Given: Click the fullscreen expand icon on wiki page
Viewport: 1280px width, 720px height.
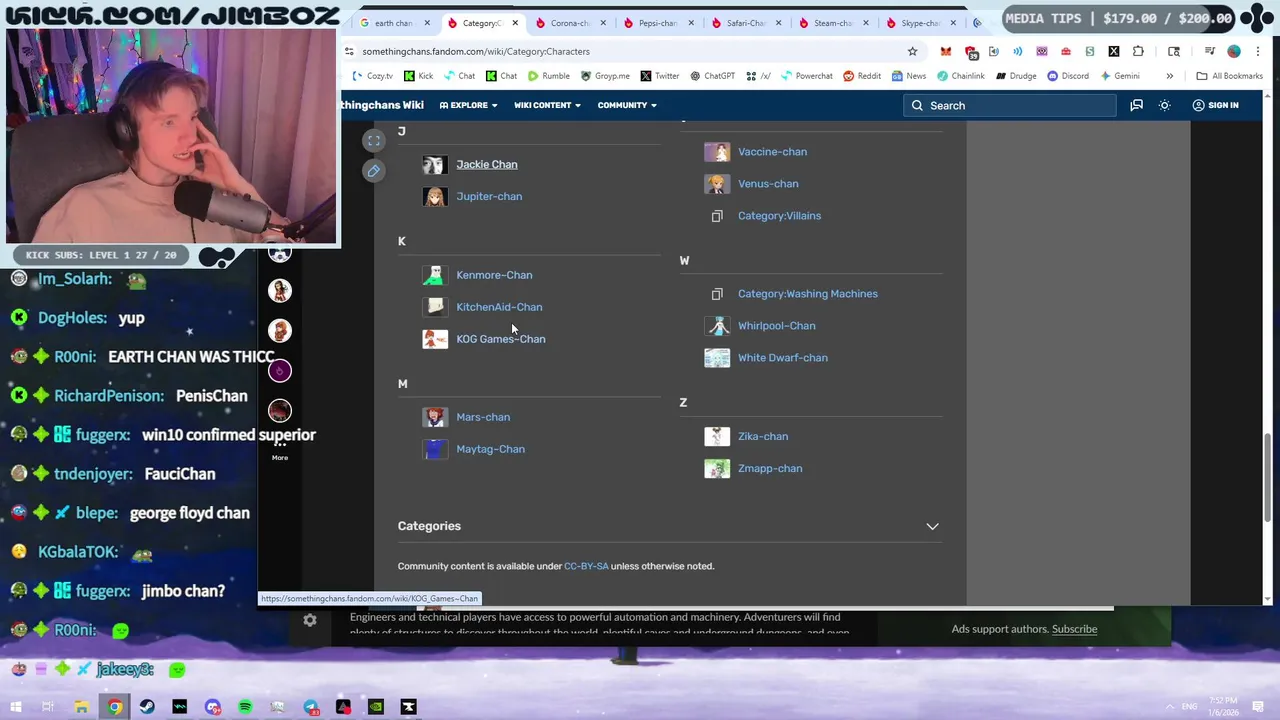Looking at the screenshot, I should (x=374, y=141).
